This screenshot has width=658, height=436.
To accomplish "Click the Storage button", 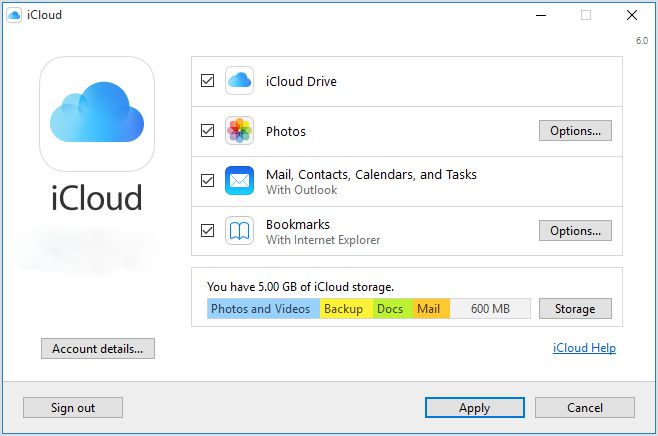I will pos(575,309).
